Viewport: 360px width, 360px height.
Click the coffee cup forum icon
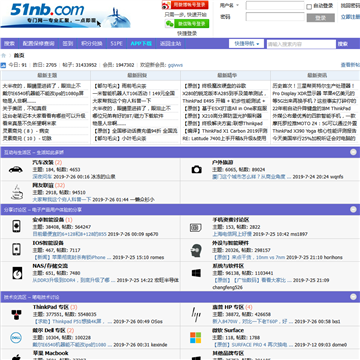(16, 192)
